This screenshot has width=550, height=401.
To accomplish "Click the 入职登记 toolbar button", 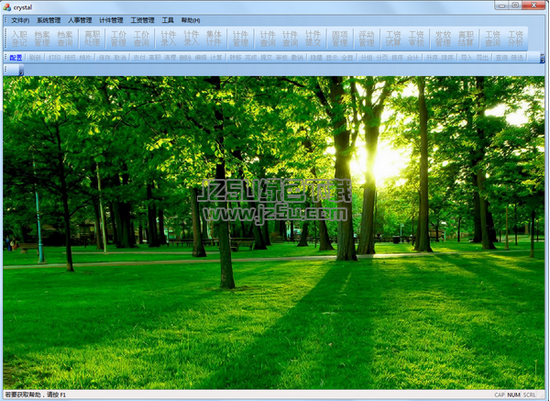I will point(19,39).
